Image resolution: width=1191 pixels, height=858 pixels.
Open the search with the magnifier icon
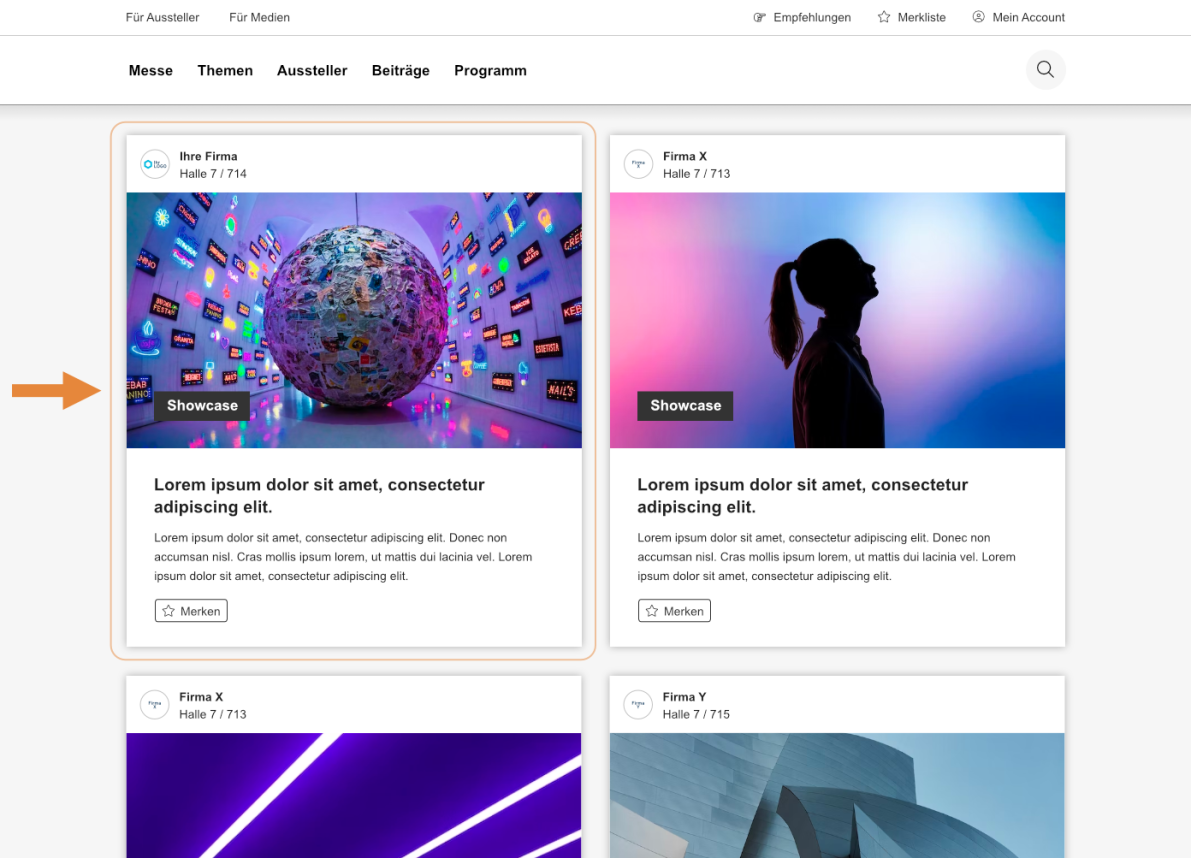click(1044, 69)
